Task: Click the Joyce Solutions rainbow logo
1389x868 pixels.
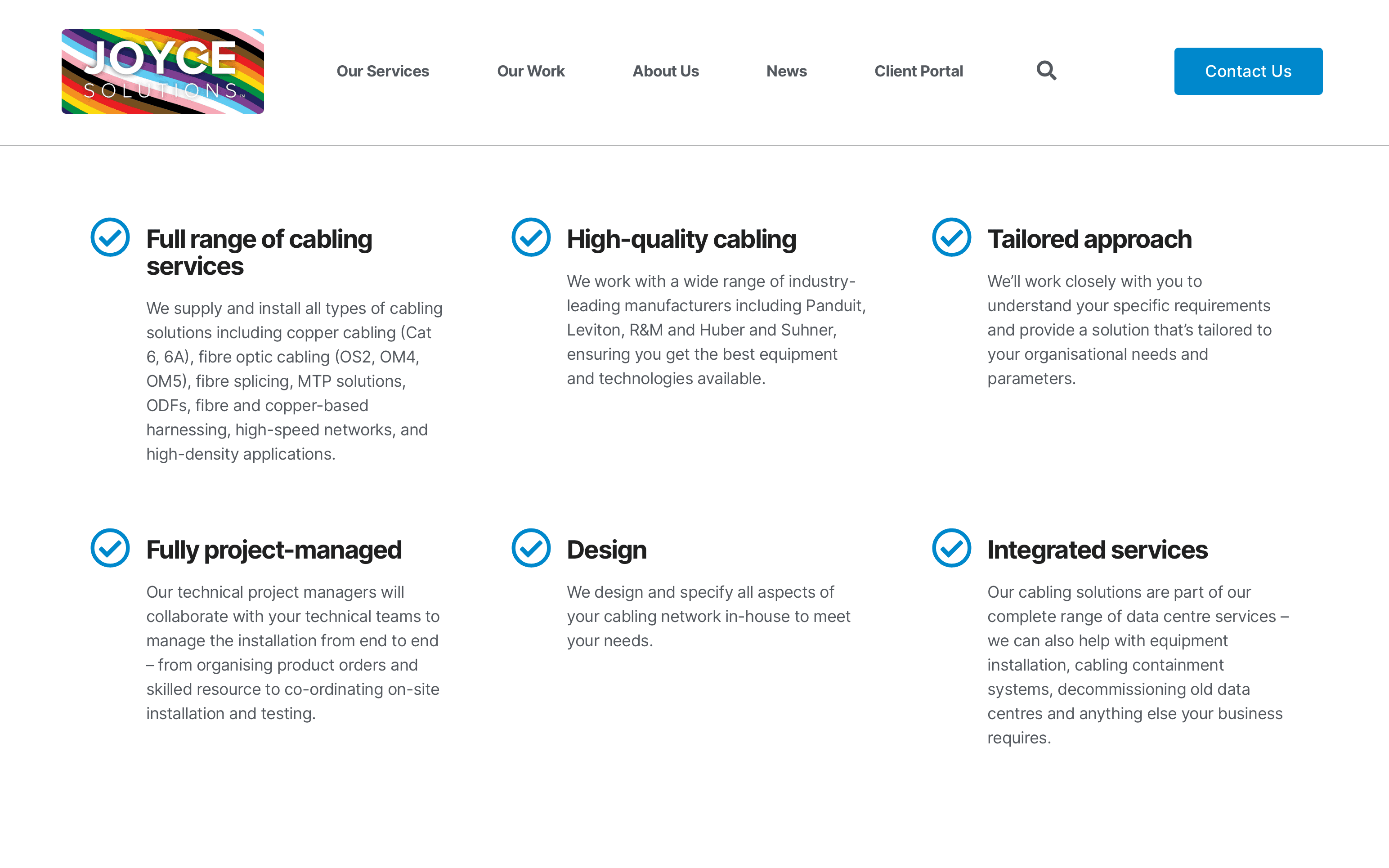Action: (162, 71)
